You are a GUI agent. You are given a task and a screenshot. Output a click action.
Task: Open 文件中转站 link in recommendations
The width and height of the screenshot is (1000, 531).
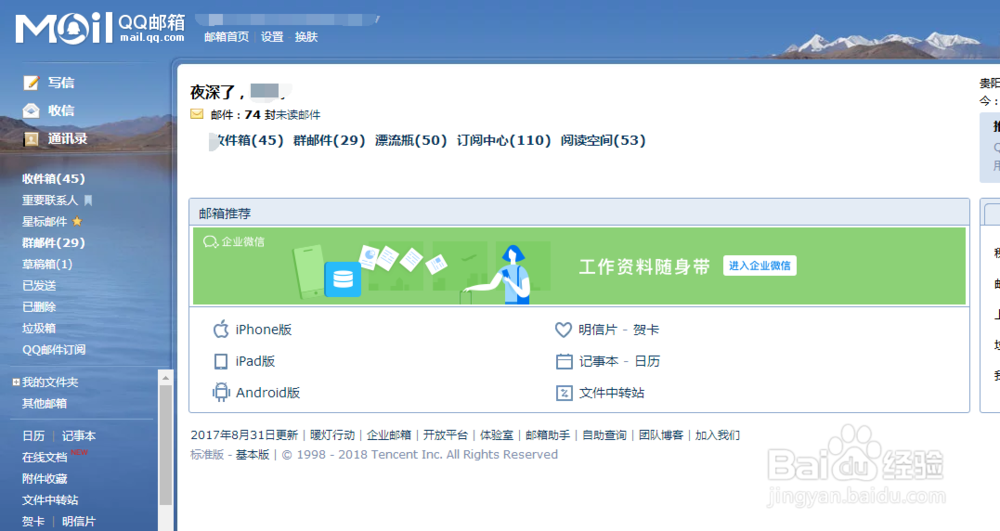click(x=612, y=393)
